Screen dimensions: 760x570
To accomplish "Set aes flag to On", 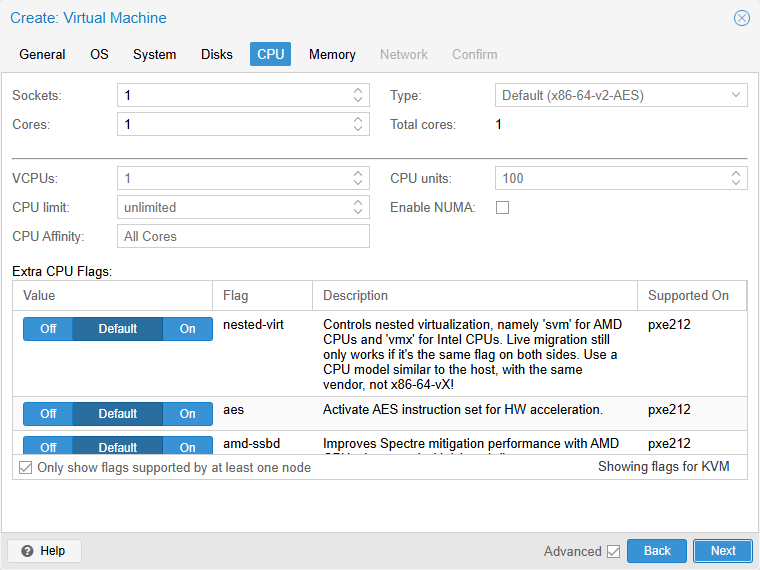I will 188,413.
